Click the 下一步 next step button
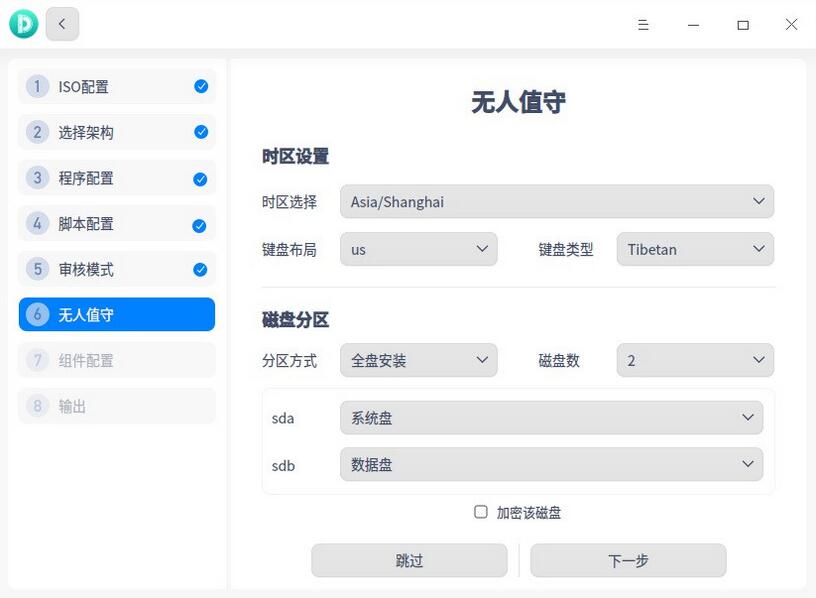 point(628,560)
